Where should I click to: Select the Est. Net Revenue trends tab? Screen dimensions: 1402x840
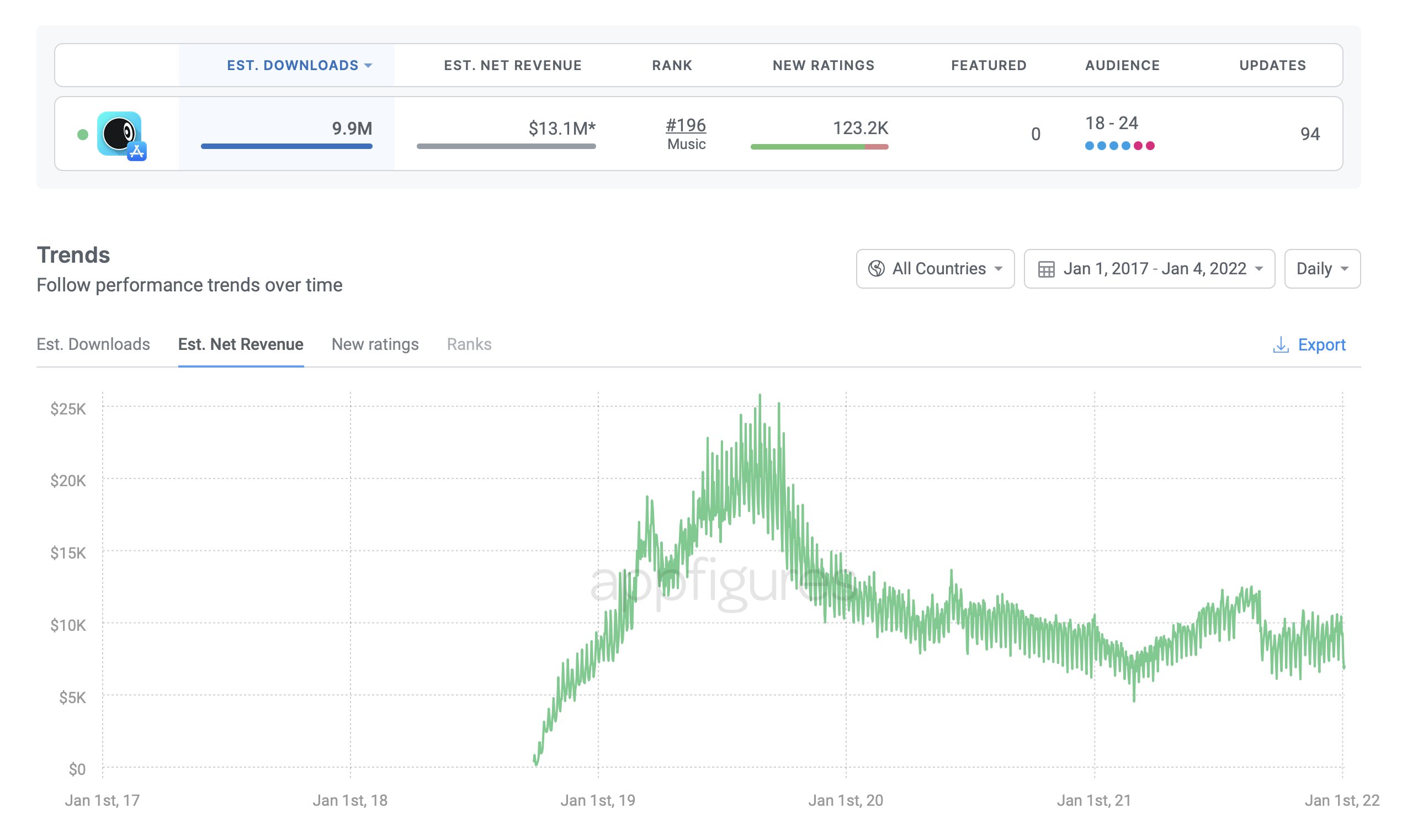241,344
